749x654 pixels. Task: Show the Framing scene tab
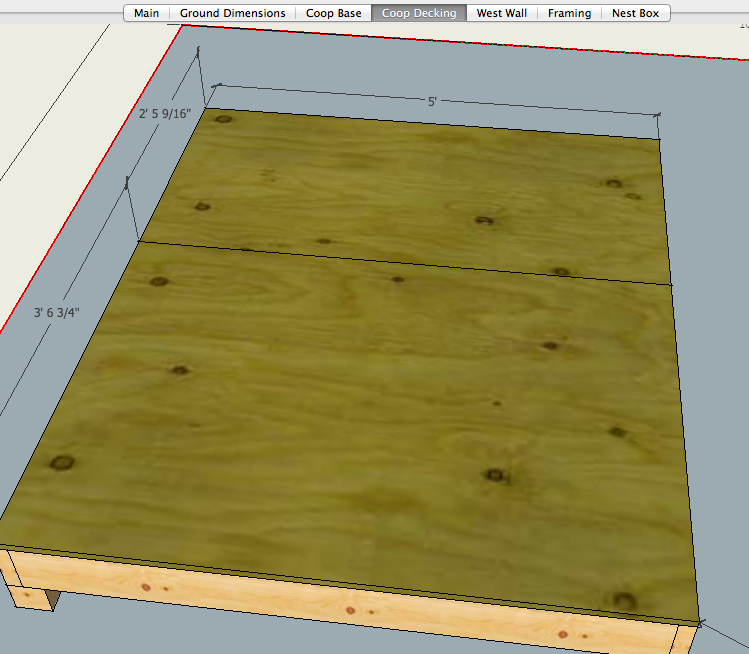[569, 13]
